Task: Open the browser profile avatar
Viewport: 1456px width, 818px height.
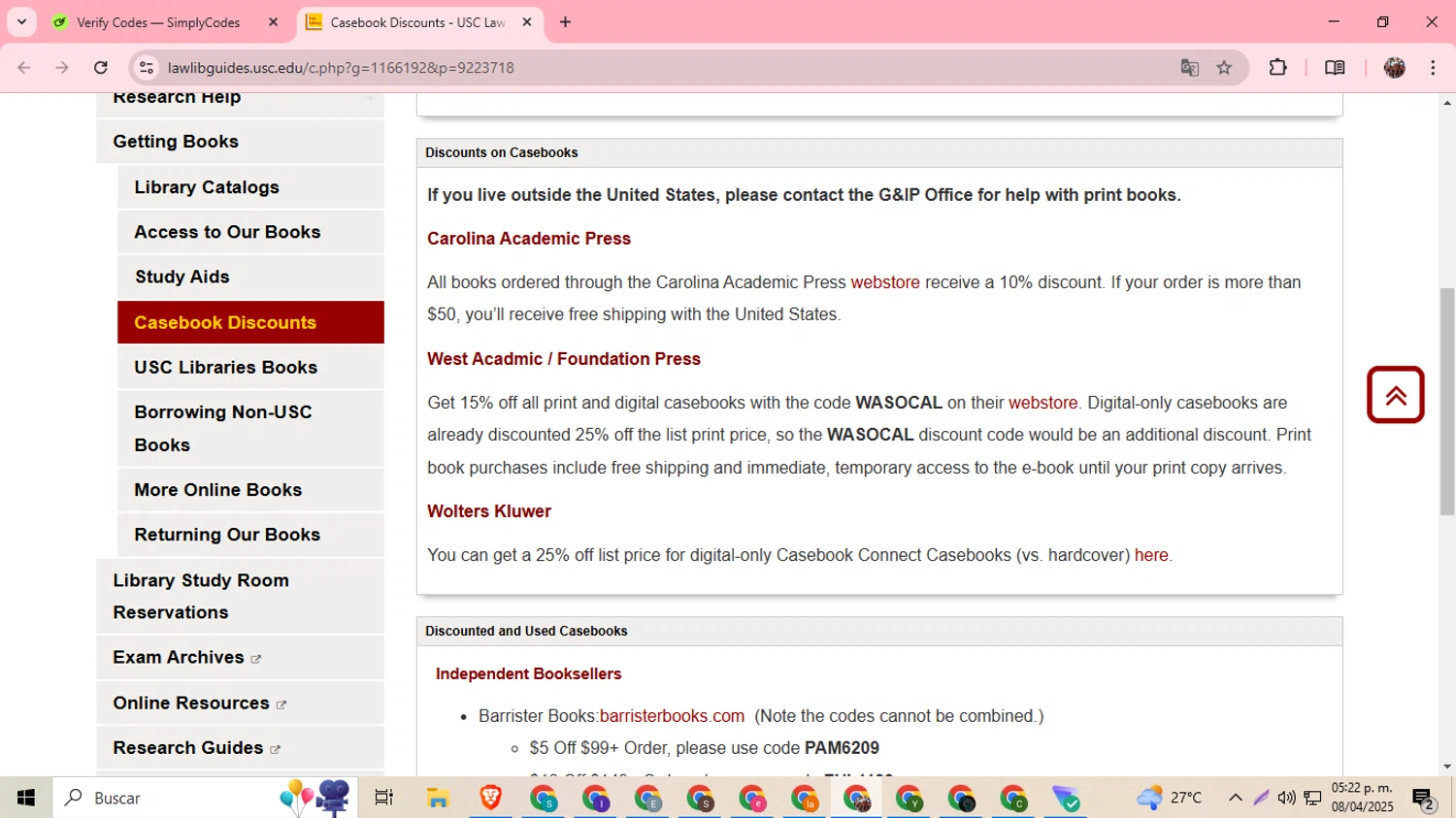Action: [1395, 68]
